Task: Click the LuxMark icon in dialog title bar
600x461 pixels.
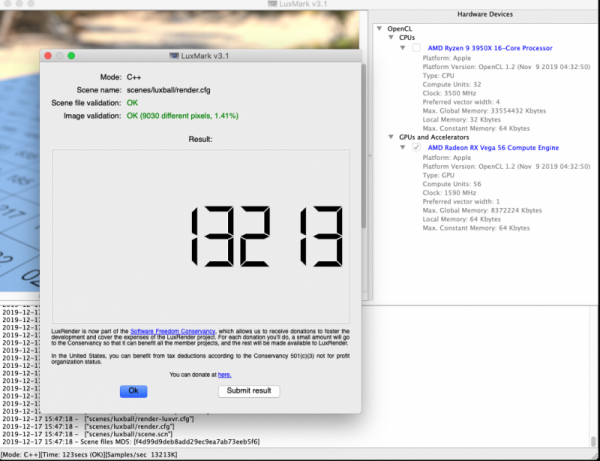Action: [174, 56]
